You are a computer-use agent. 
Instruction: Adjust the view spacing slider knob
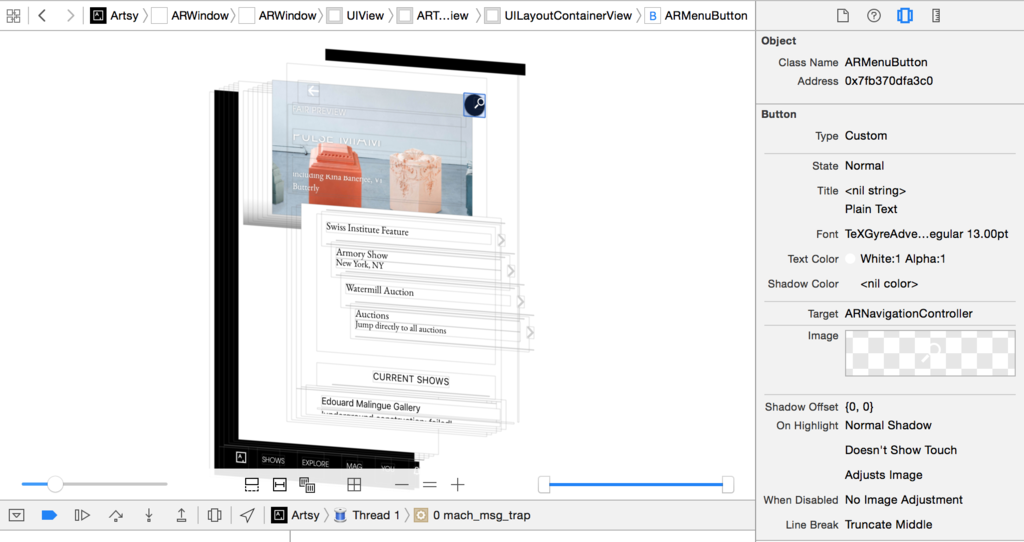click(x=56, y=484)
